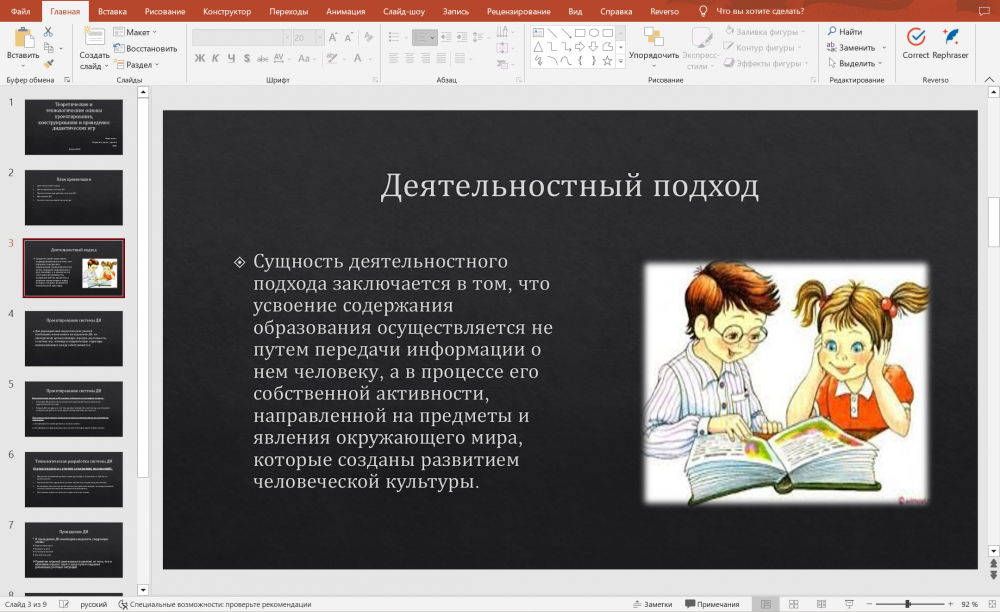Switch to the Слайд-шоу tab
Viewport: 1000px width, 612px height.
click(404, 11)
